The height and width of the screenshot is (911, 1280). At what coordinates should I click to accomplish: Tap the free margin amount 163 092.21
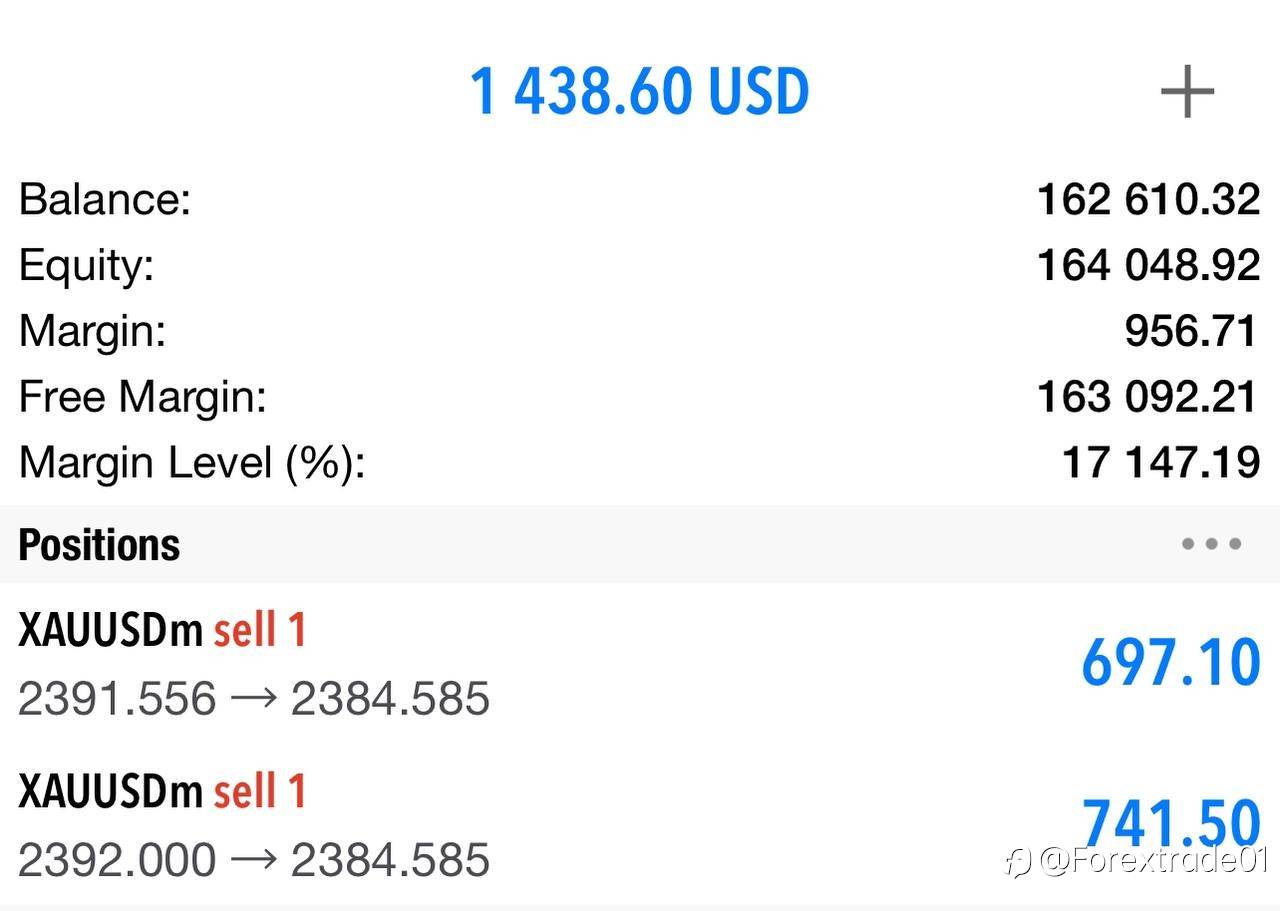1148,397
